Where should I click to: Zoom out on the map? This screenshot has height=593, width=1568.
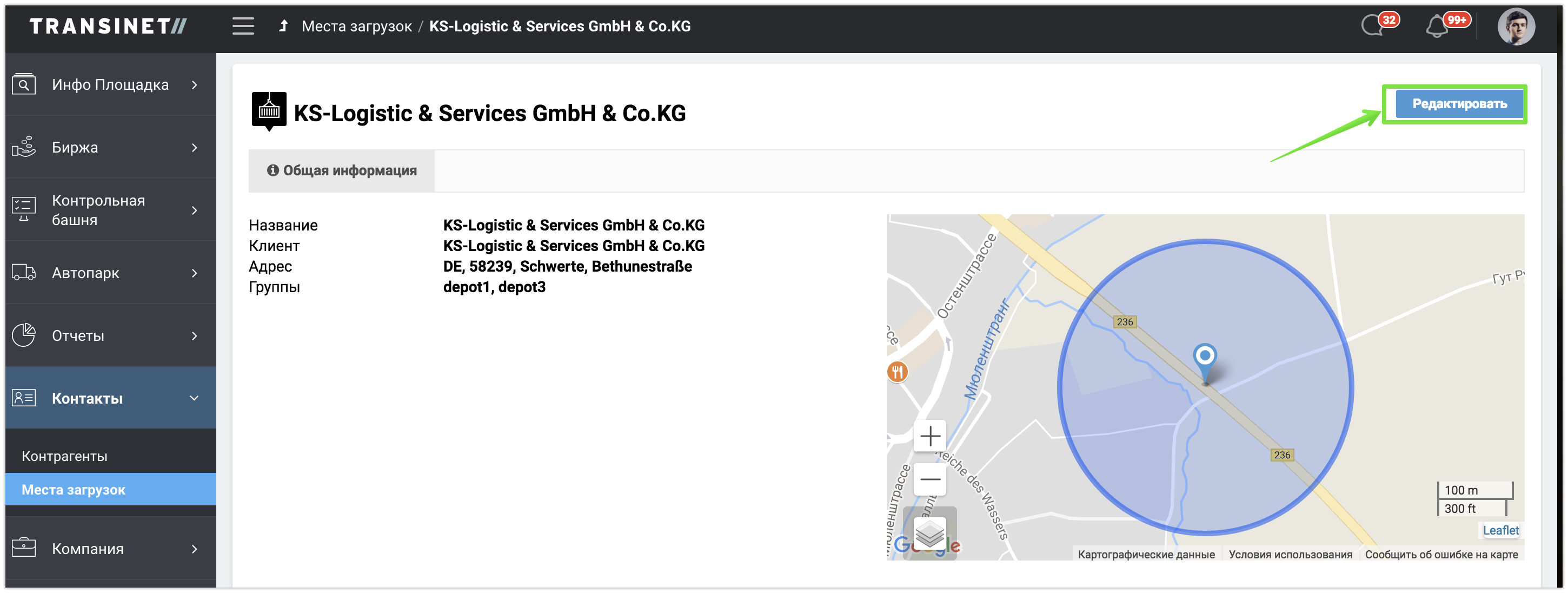pos(930,479)
